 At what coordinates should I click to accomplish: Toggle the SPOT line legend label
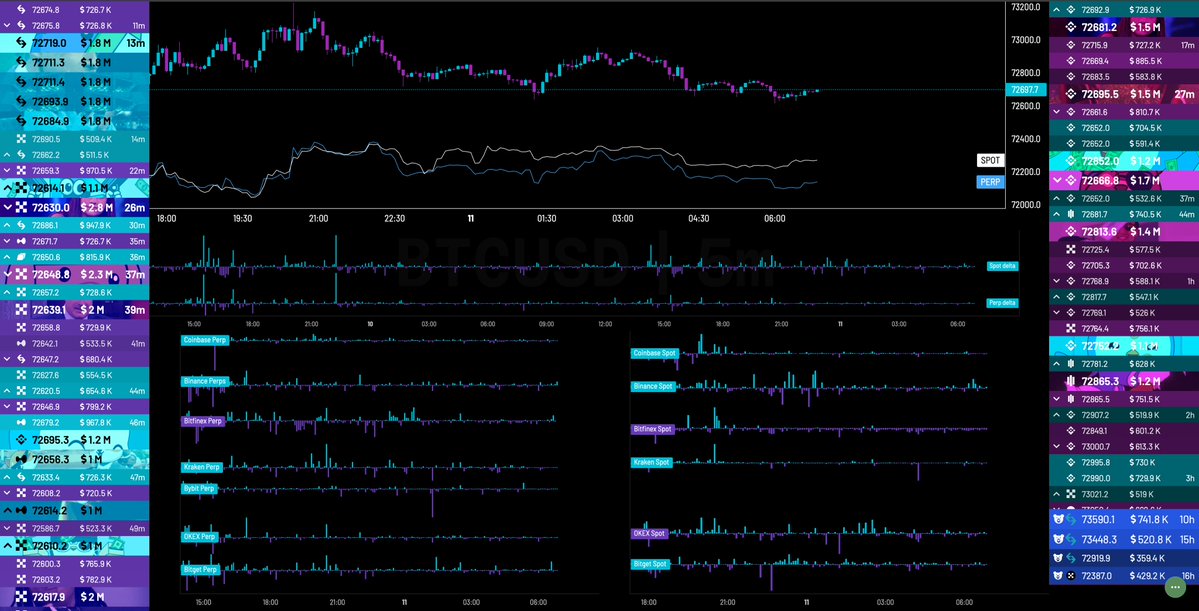click(990, 160)
